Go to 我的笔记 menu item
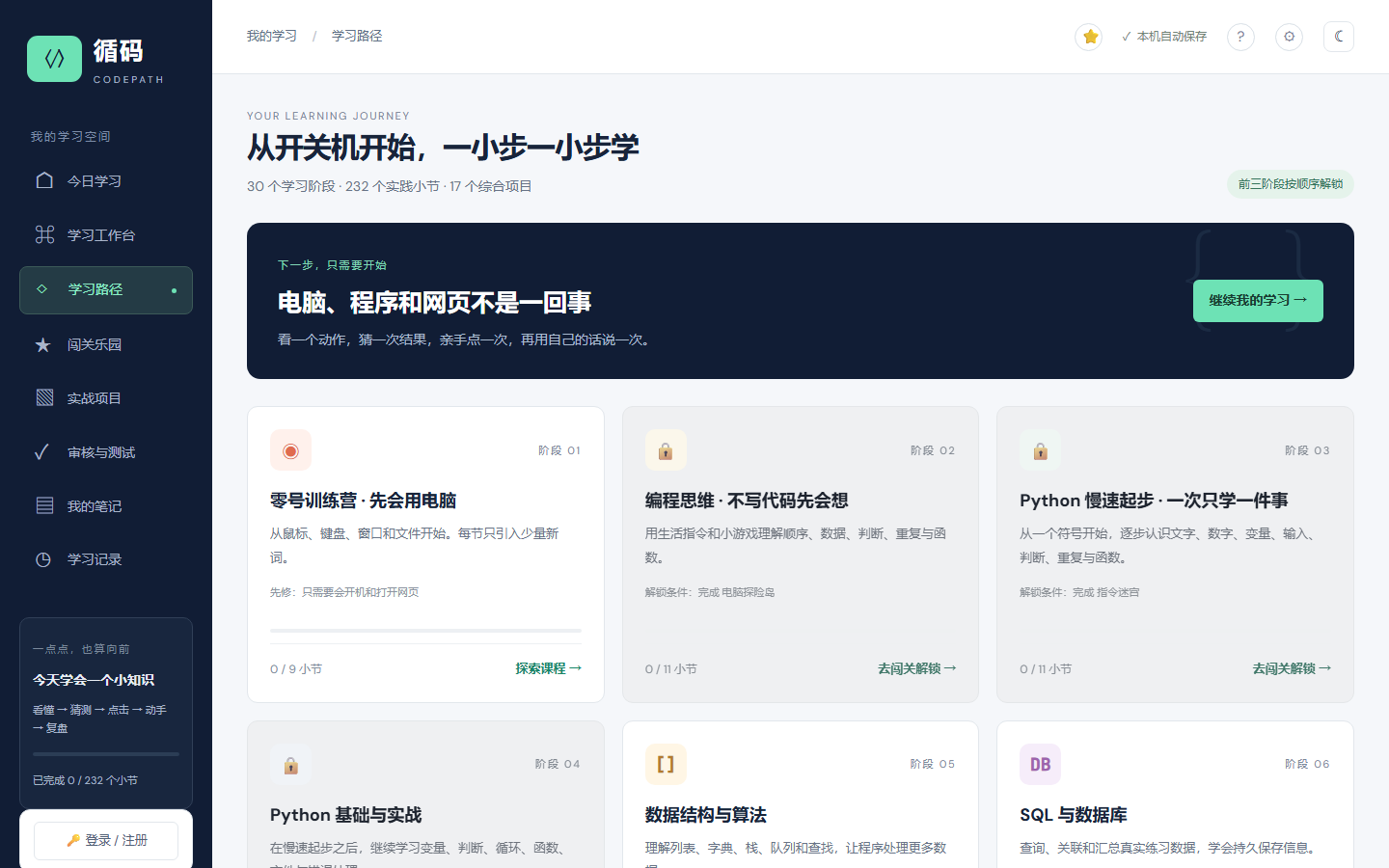 point(106,506)
